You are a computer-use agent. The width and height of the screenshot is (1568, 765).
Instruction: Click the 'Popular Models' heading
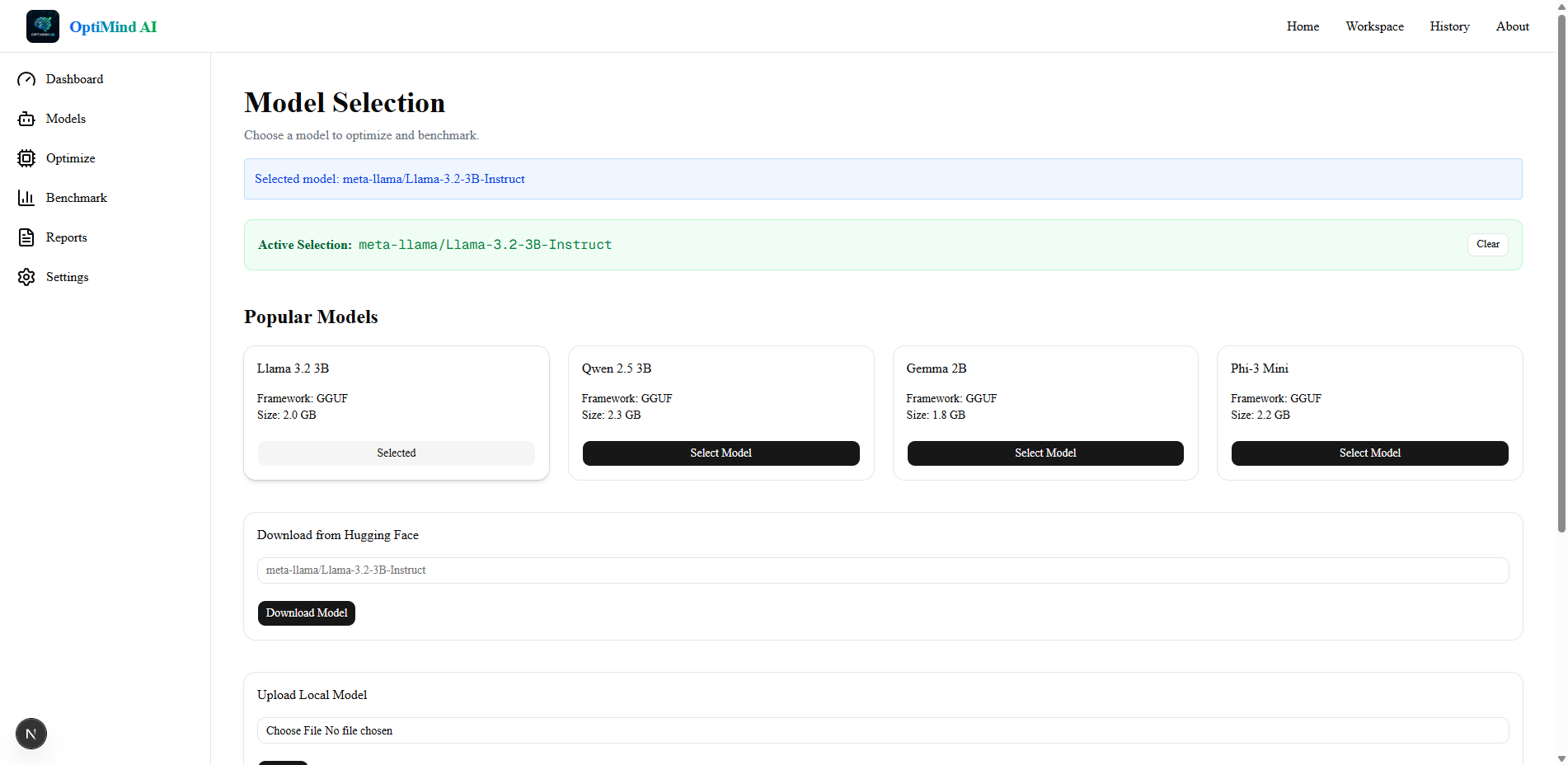311,317
